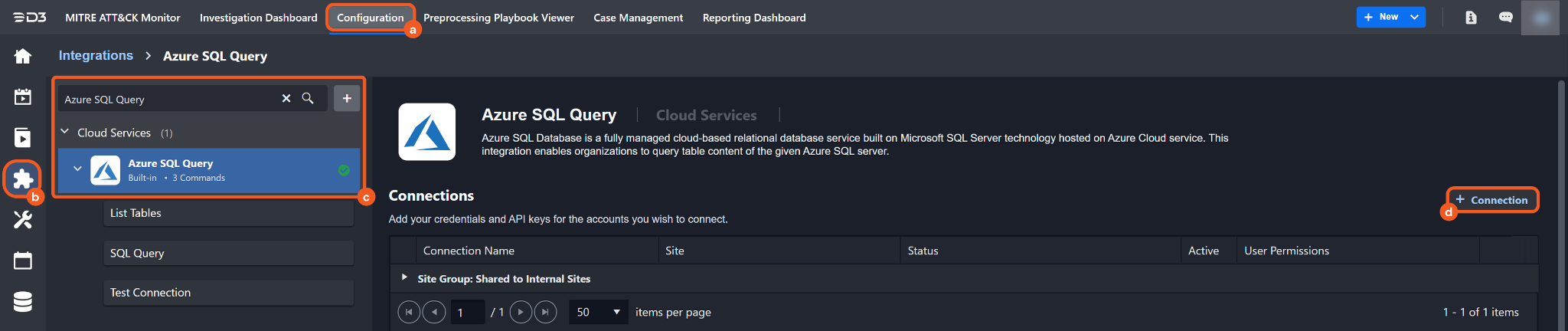The image size is (1568, 331).
Task: Collapse the Cloud Services category
Action: coord(65,132)
